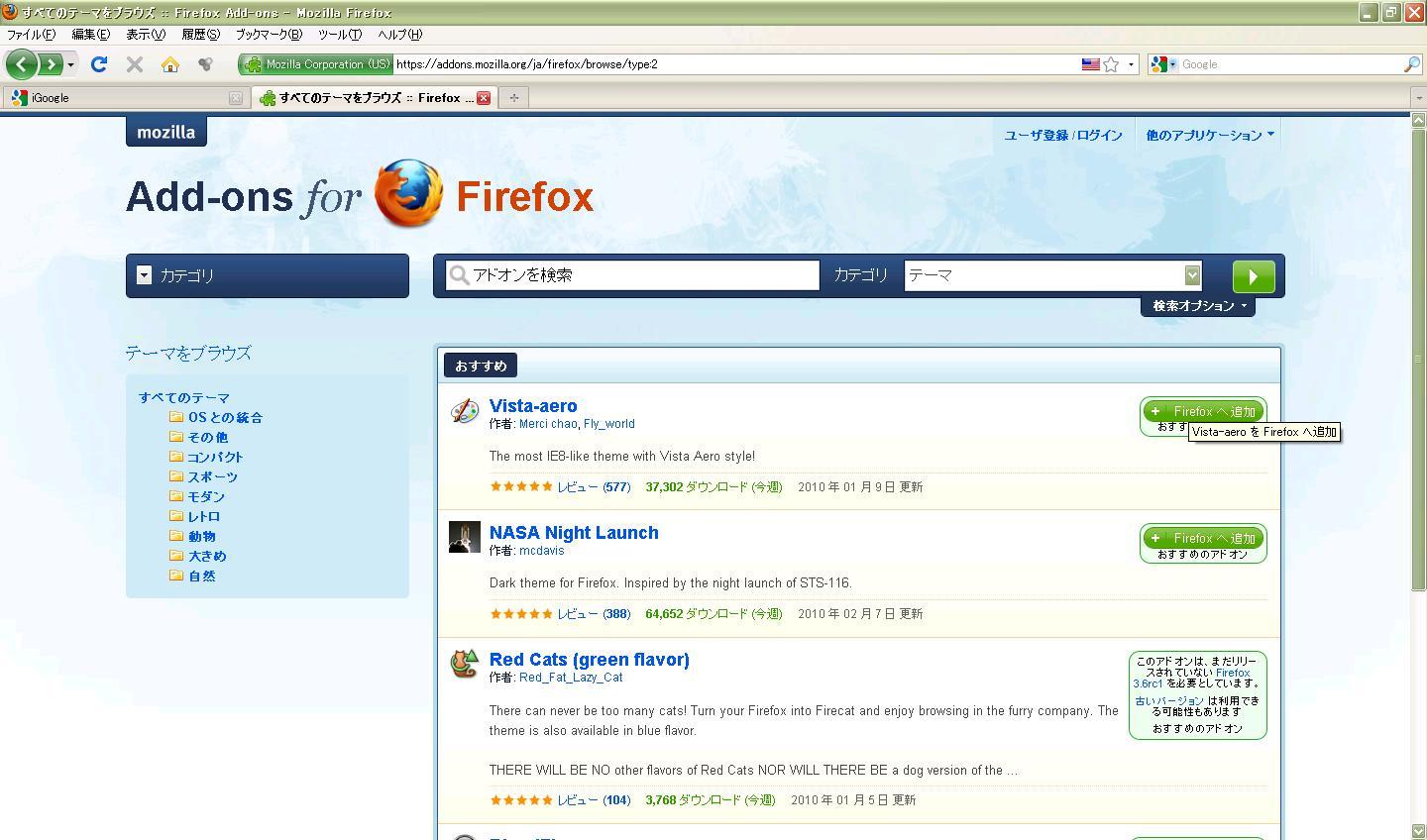Screen dimensions: 1427x840
Task: Add NASA Night Launch to Firefox
Action: [x=1203, y=538]
